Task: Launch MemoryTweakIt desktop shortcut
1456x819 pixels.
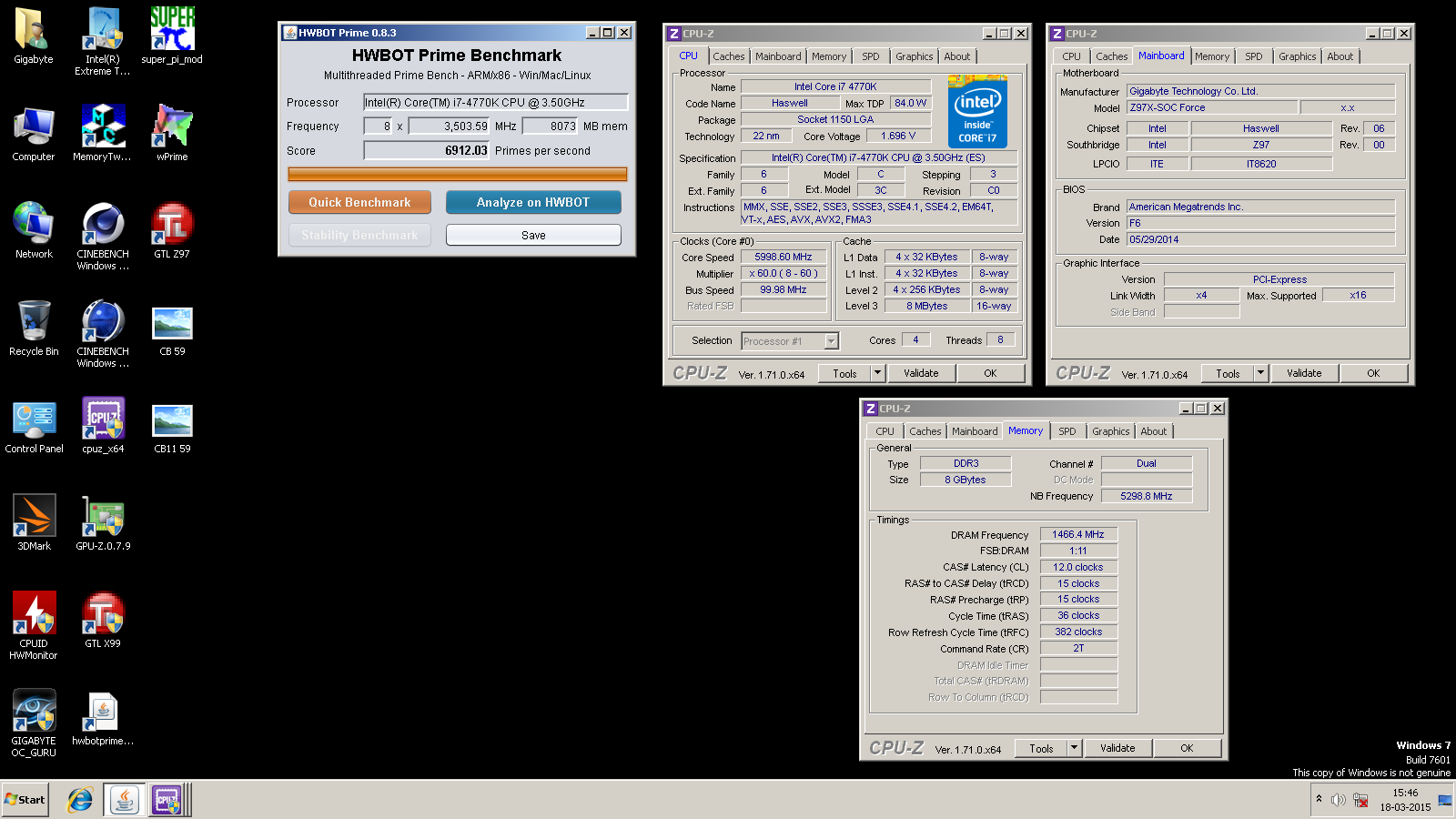Action: (103, 134)
